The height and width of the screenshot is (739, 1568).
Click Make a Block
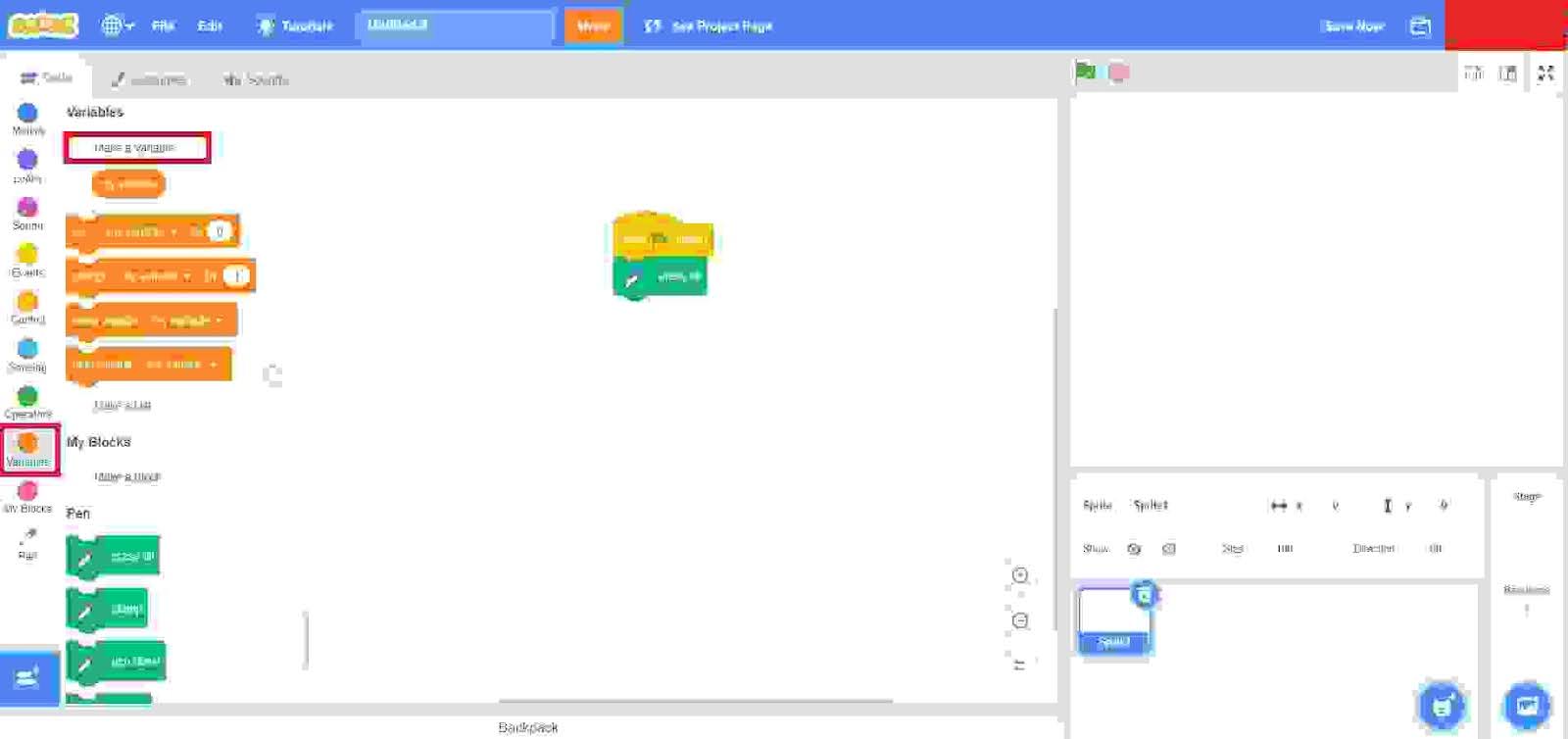click(127, 476)
